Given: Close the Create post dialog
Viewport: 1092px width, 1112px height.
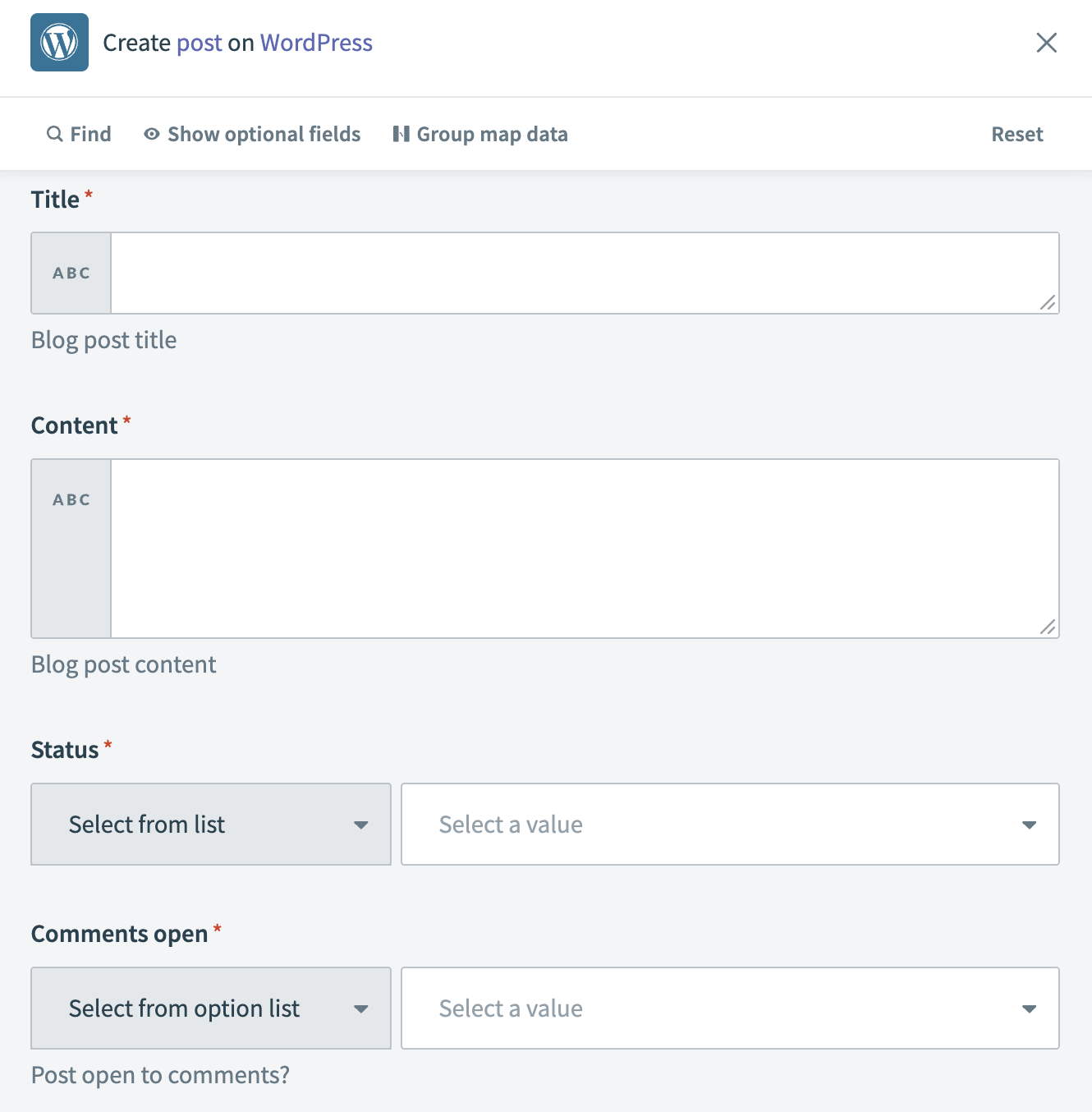Looking at the screenshot, I should [1046, 43].
